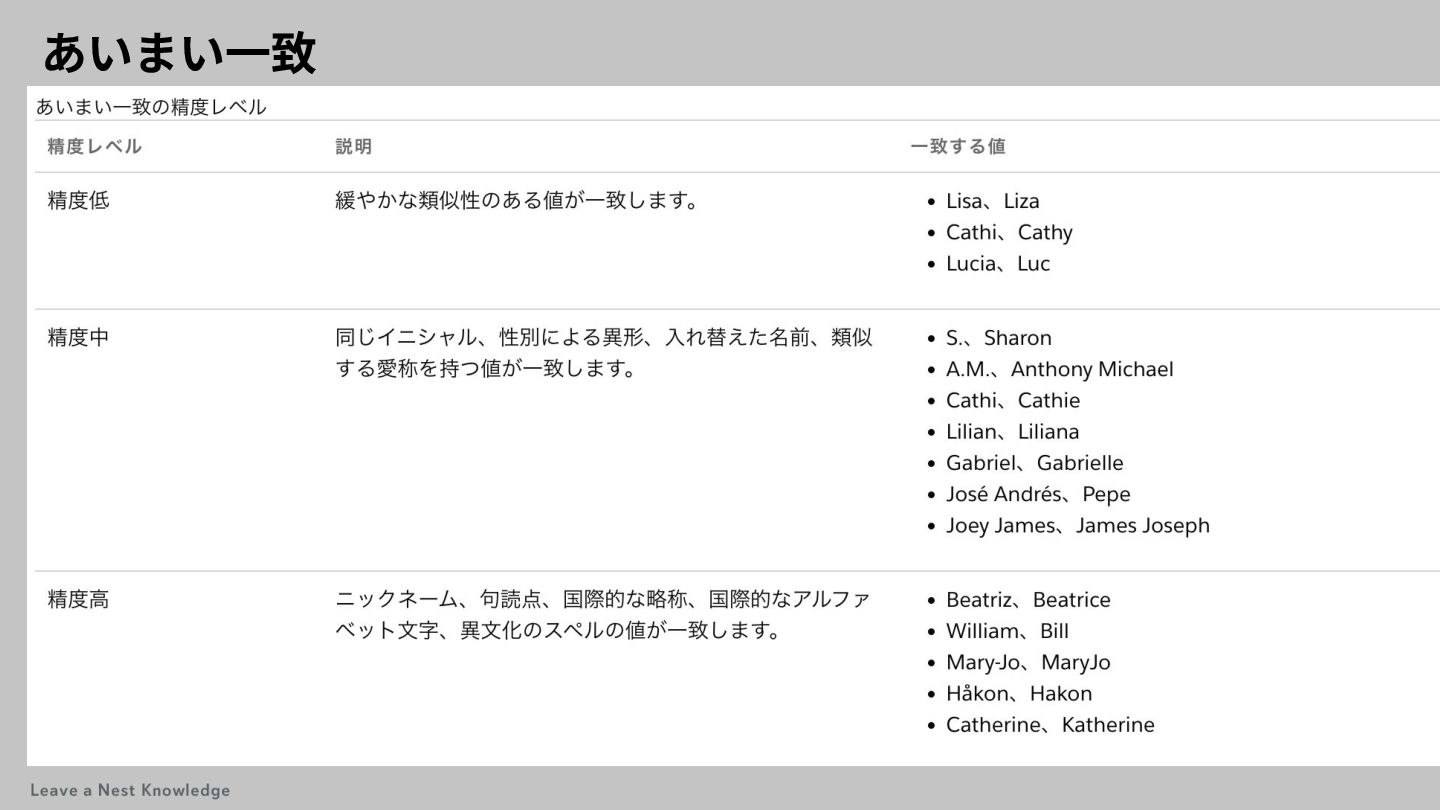
Task: Click the William、Bill example entry
Action: coord(1007,631)
